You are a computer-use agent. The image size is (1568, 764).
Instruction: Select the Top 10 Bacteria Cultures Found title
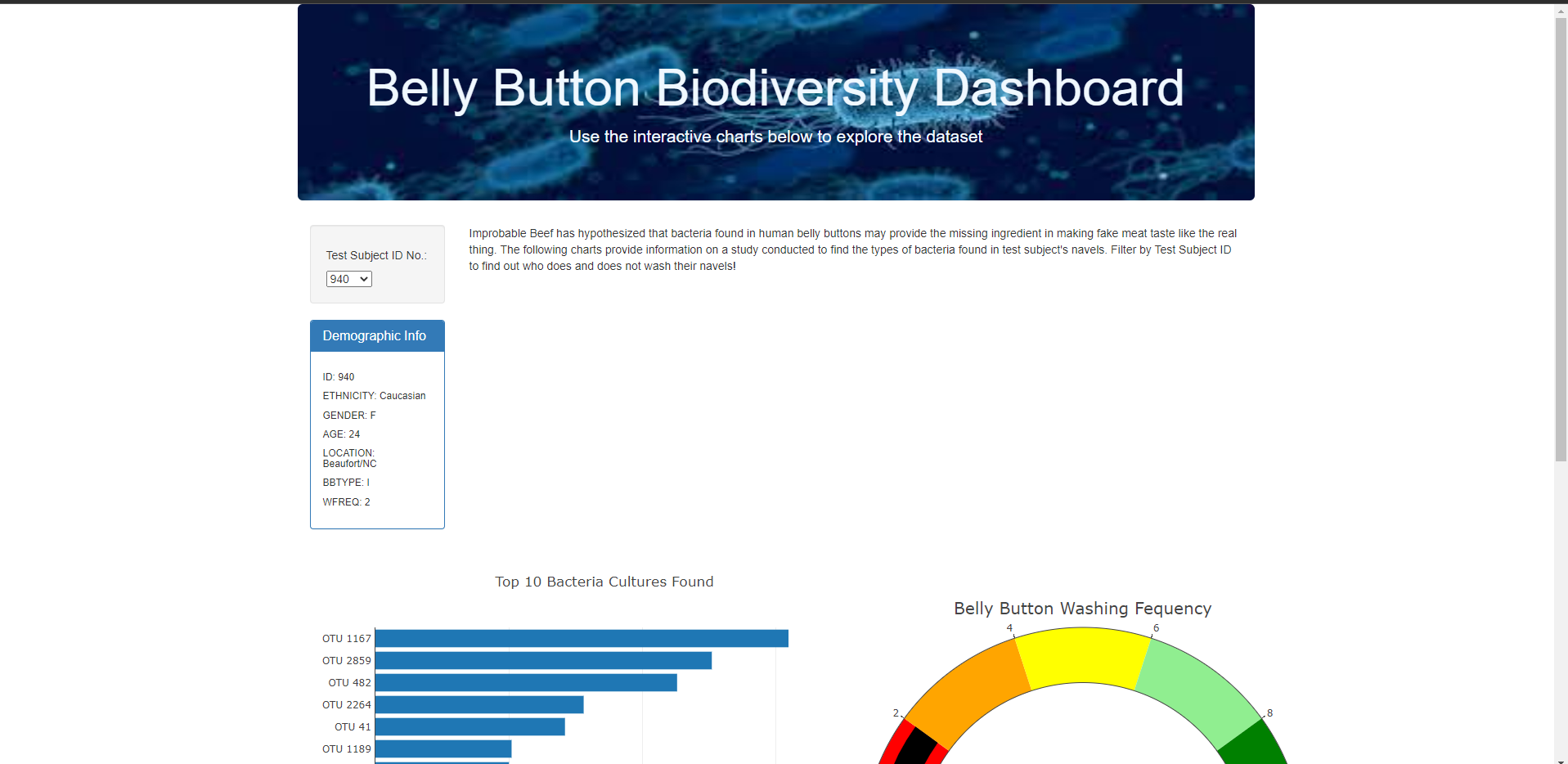click(604, 582)
